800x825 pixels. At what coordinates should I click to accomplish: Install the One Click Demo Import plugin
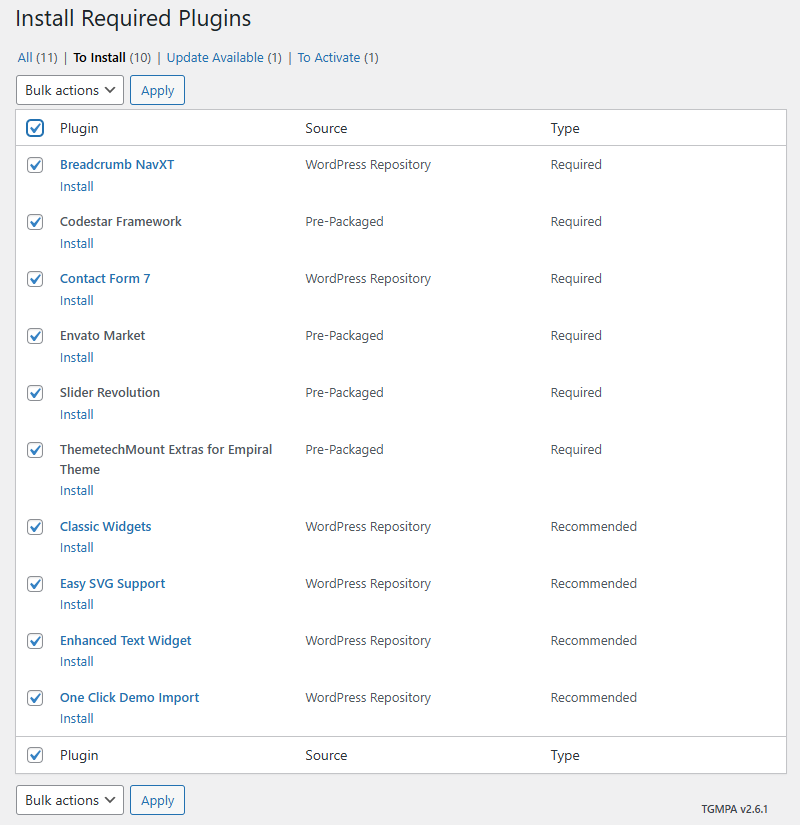[77, 718]
